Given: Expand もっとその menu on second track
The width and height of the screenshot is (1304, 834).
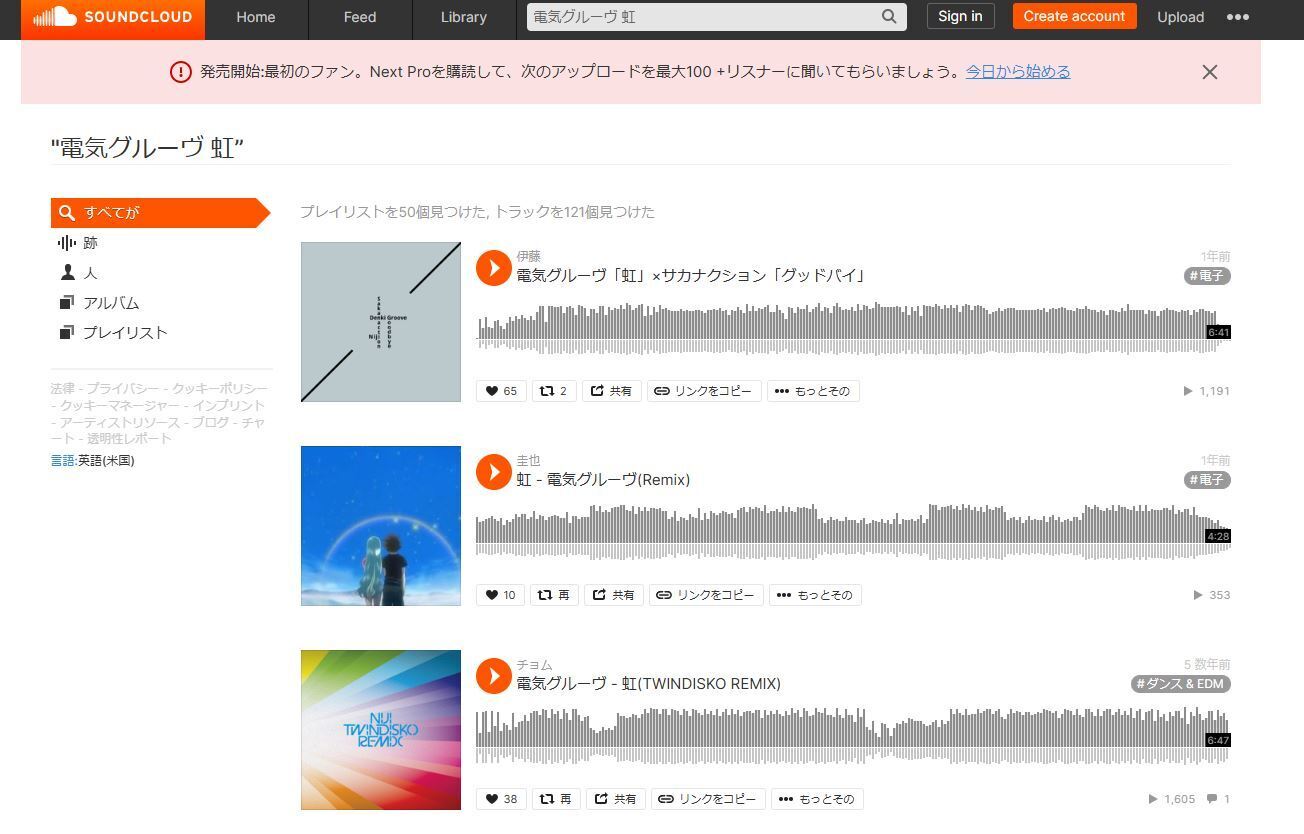Looking at the screenshot, I should point(816,595).
